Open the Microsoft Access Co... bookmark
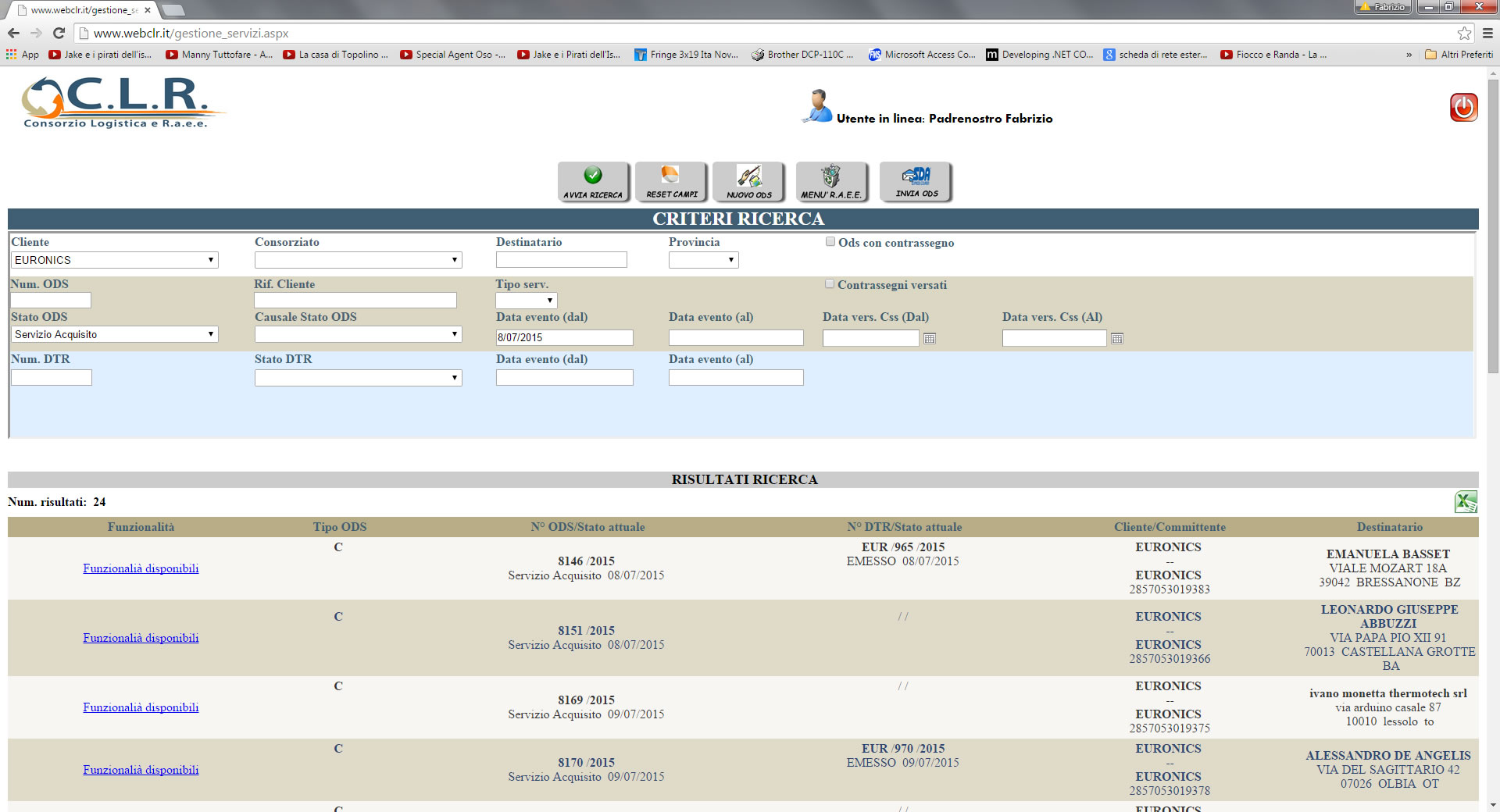The width and height of the screenshot is (1500, 812). (x=922, y=55)
